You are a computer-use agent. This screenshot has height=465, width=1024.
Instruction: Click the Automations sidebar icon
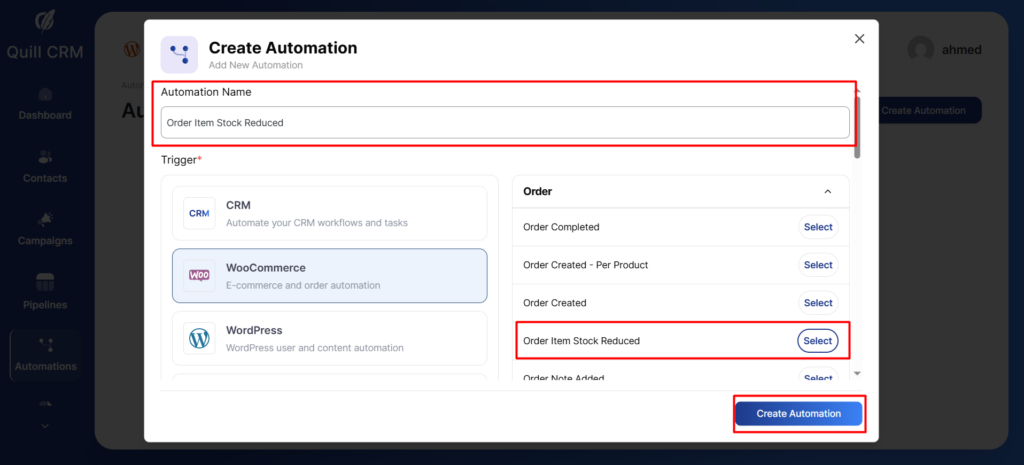pyautogui.click(x=45, y=354)
